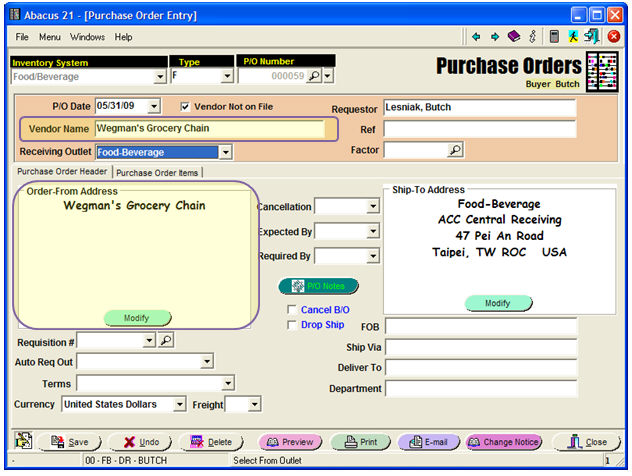Click into the Ship Via field
Screen dimensions: 632x476
click(x=481, y=347)
